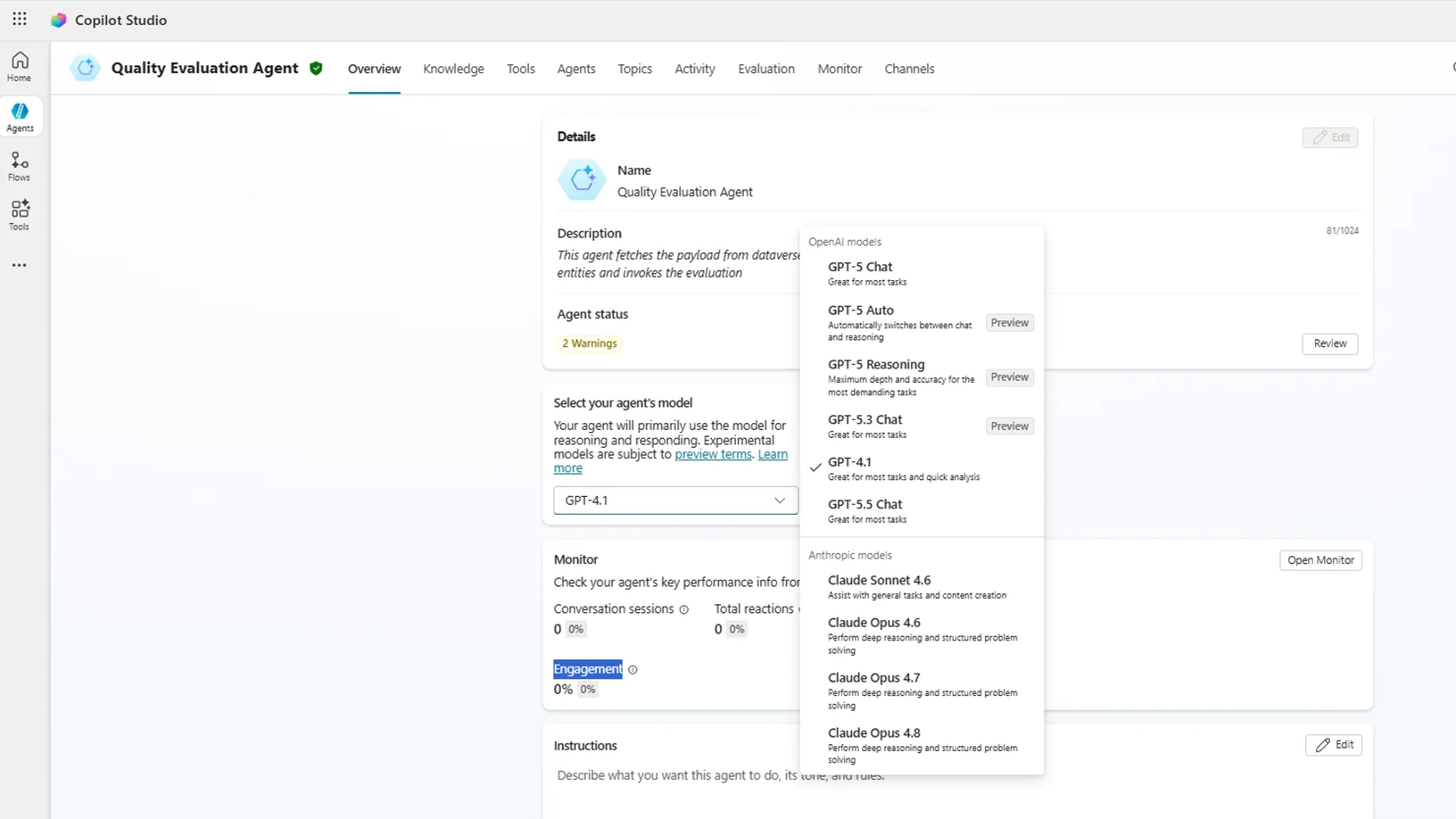
Task: Open the preview terms link
Action: coord(713,454)
